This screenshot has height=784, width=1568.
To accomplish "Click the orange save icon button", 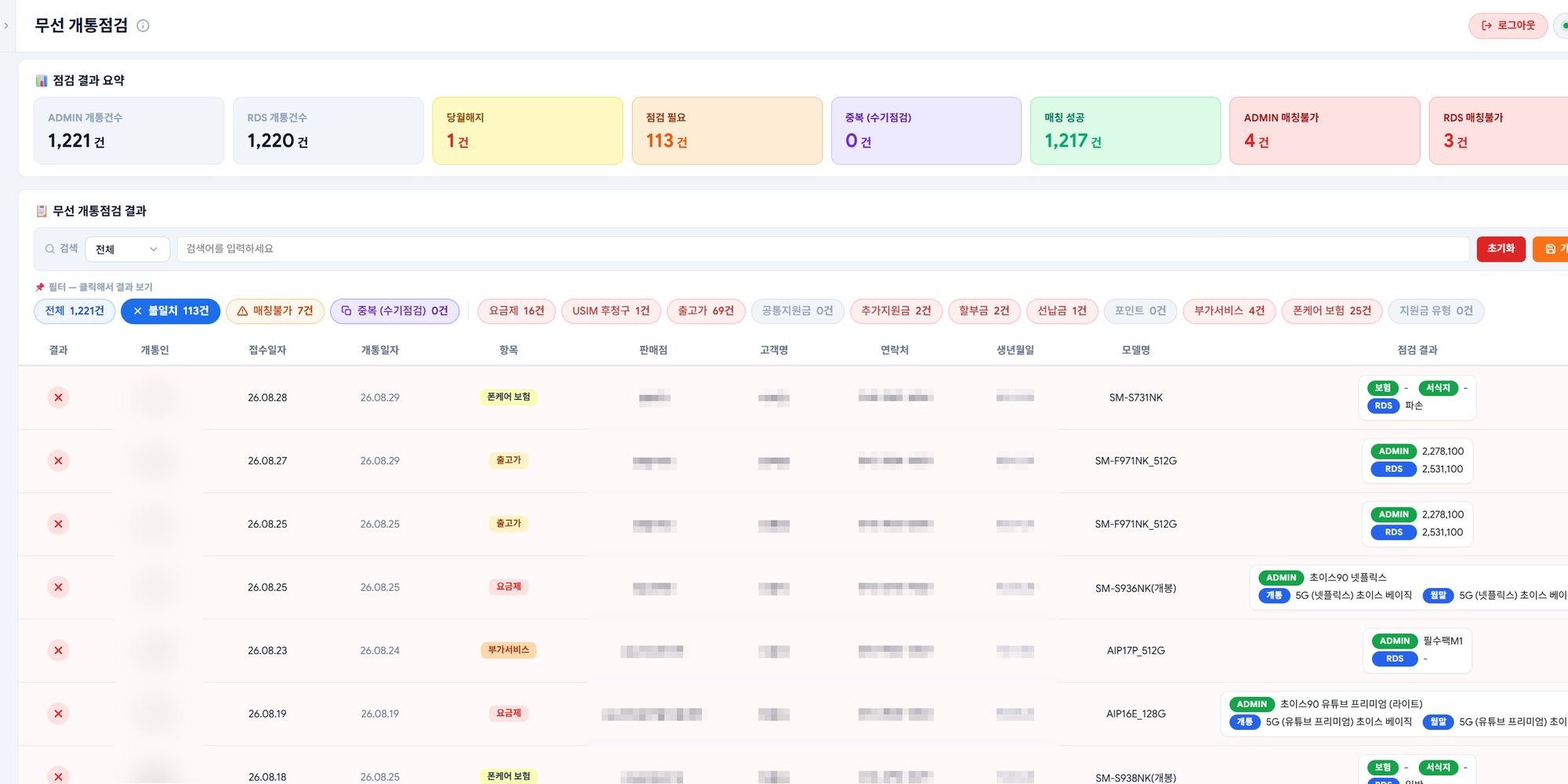I will [1552, 249].
